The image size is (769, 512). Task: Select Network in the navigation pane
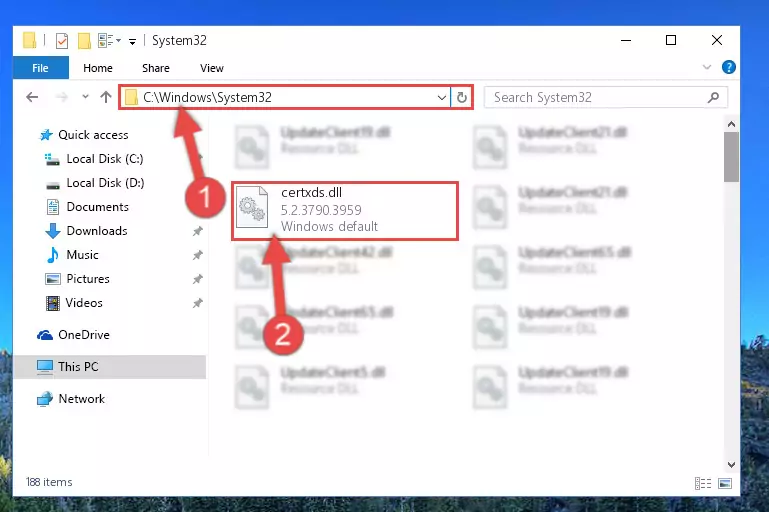pos(81,399)
